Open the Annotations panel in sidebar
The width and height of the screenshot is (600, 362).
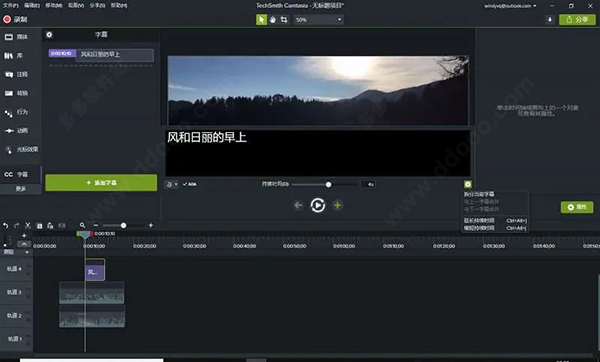[x=16, y=74]
